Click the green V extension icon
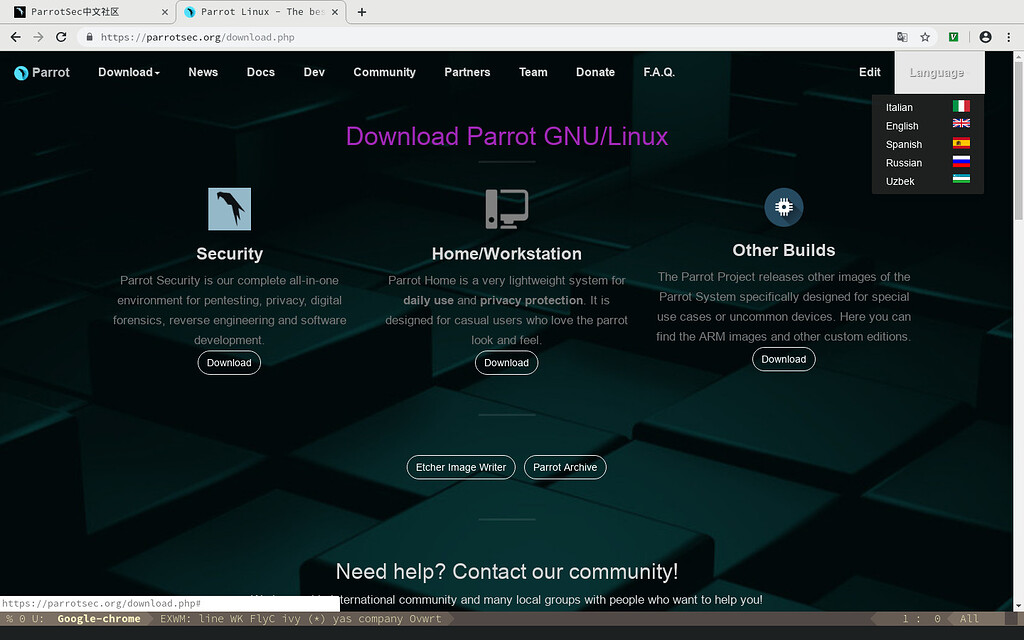Screen dimensions: 1024x640 pyautogui.click(x=953, y=37)
